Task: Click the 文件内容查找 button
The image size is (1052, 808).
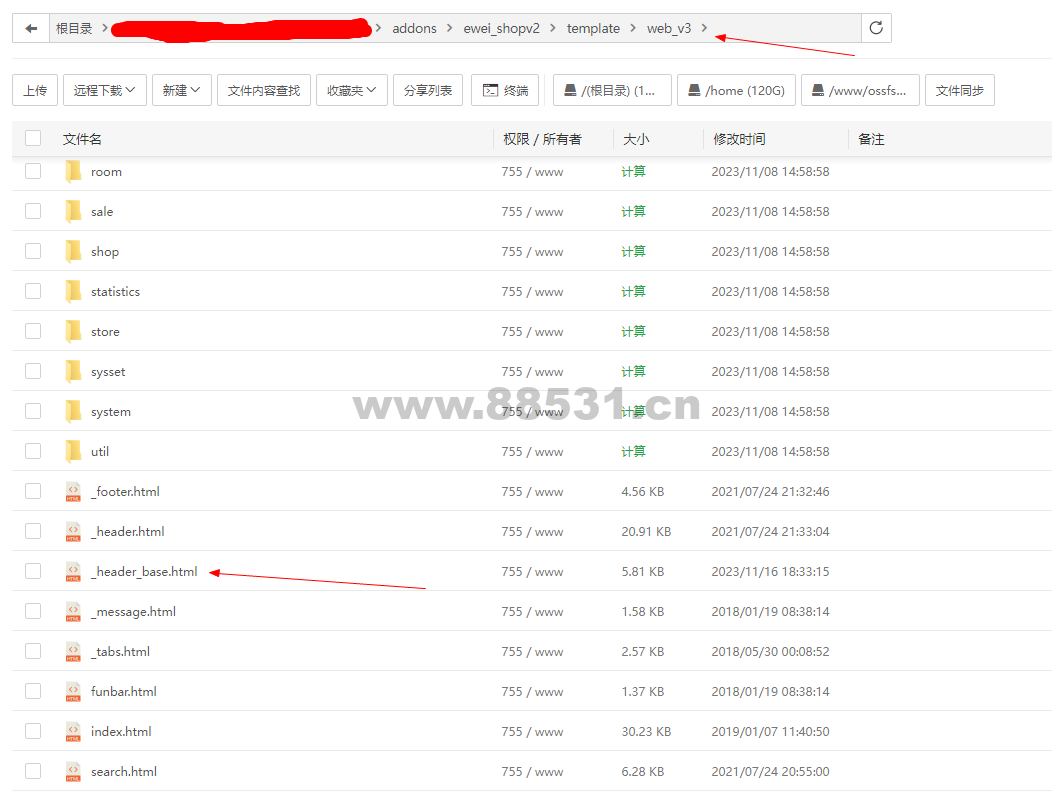Action: (264, 90)
